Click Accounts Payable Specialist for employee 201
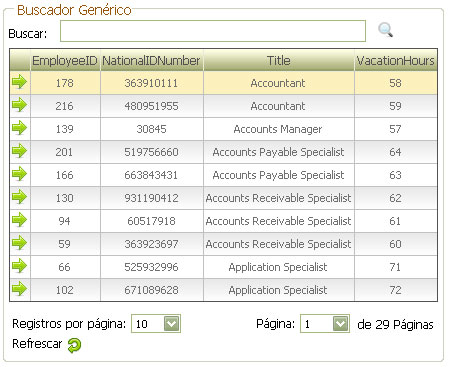 point(278,152)
